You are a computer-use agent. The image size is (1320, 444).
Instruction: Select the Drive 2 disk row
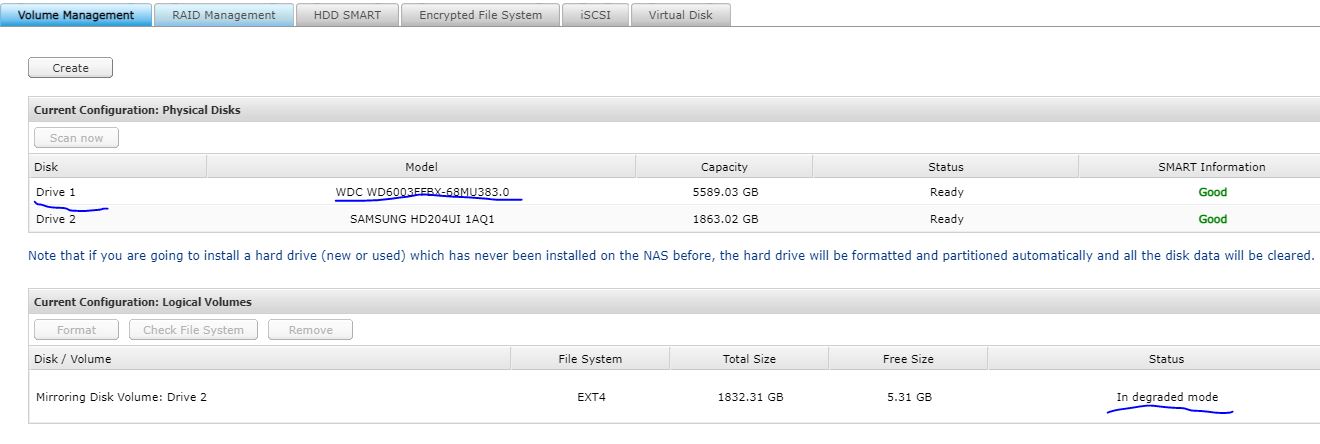click(x=56, y=219)
